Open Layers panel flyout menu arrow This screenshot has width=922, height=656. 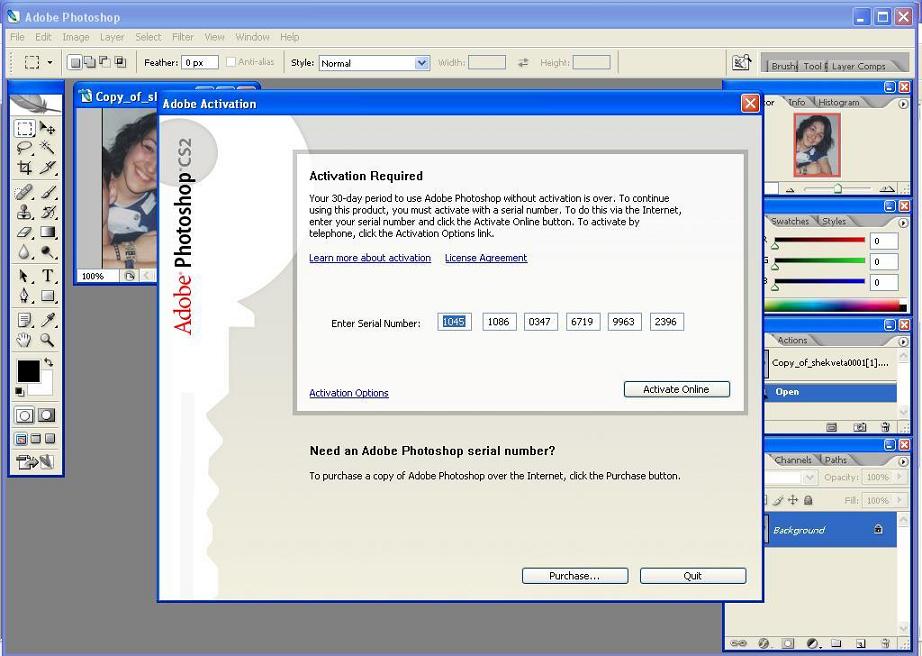(x=903, y=461)
